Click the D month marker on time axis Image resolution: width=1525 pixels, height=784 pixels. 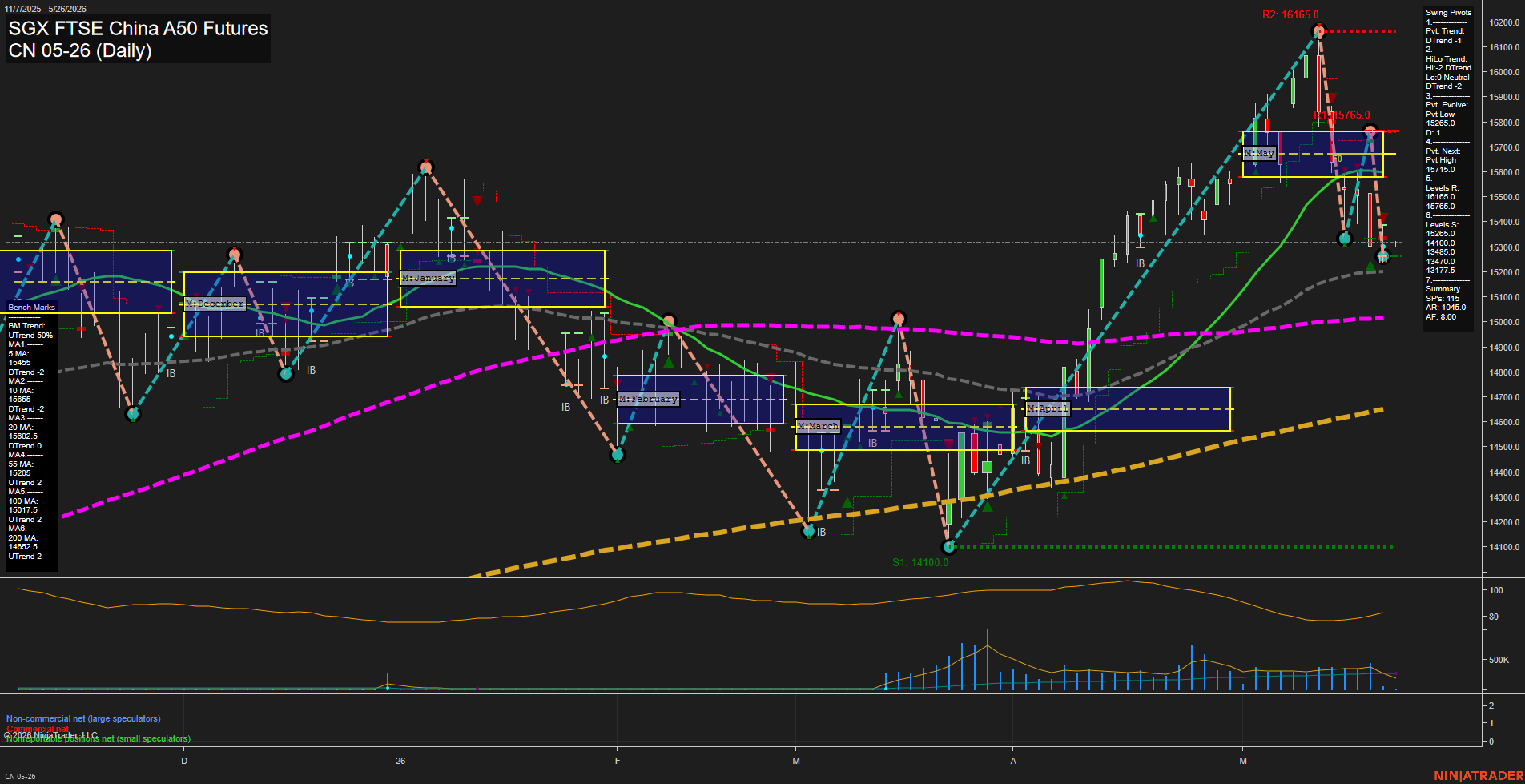click(x=184, y=761)
